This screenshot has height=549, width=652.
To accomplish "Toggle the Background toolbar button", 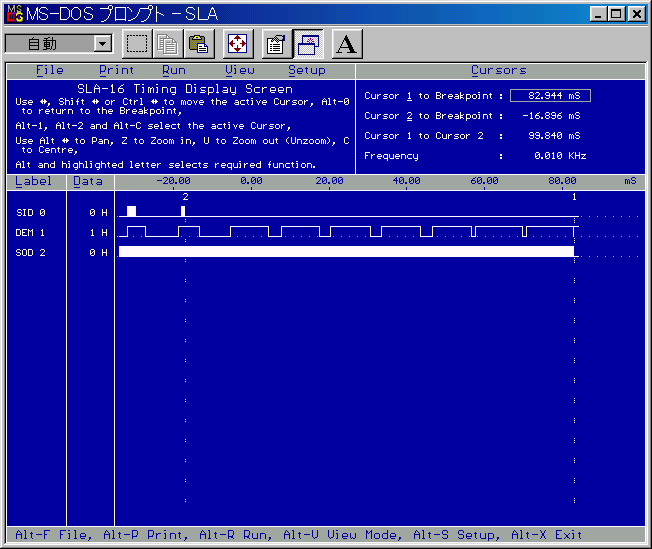I will 308,44.
